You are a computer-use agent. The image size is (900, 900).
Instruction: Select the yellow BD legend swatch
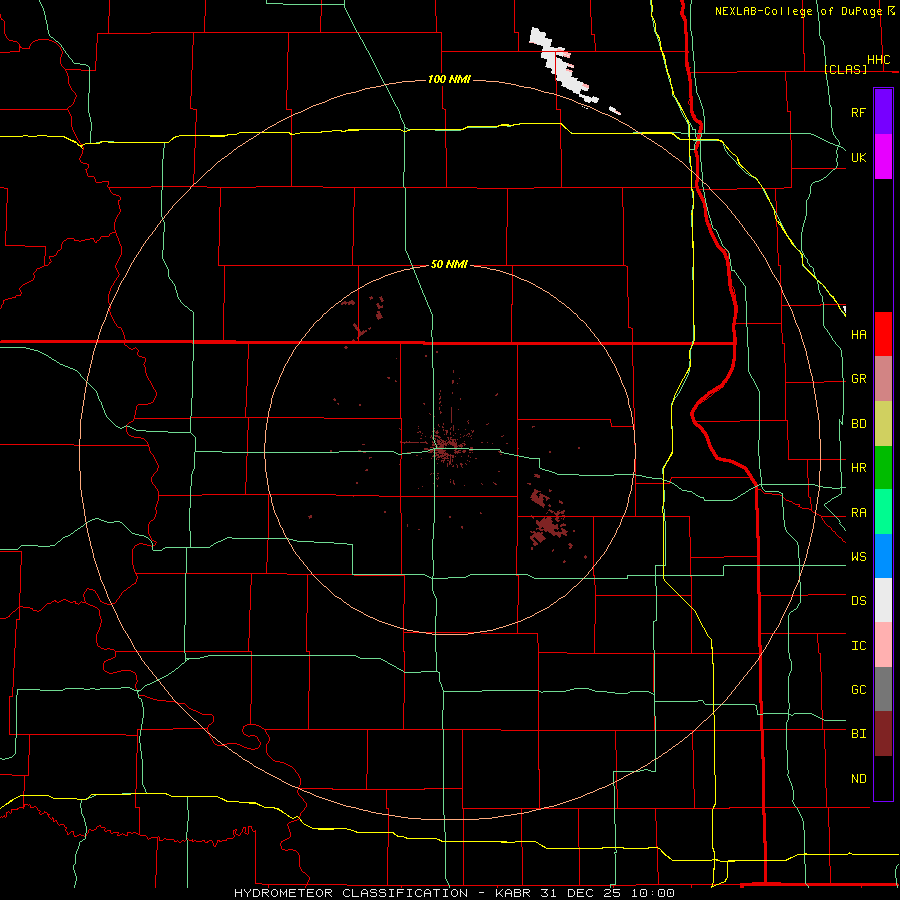point(883,423)
